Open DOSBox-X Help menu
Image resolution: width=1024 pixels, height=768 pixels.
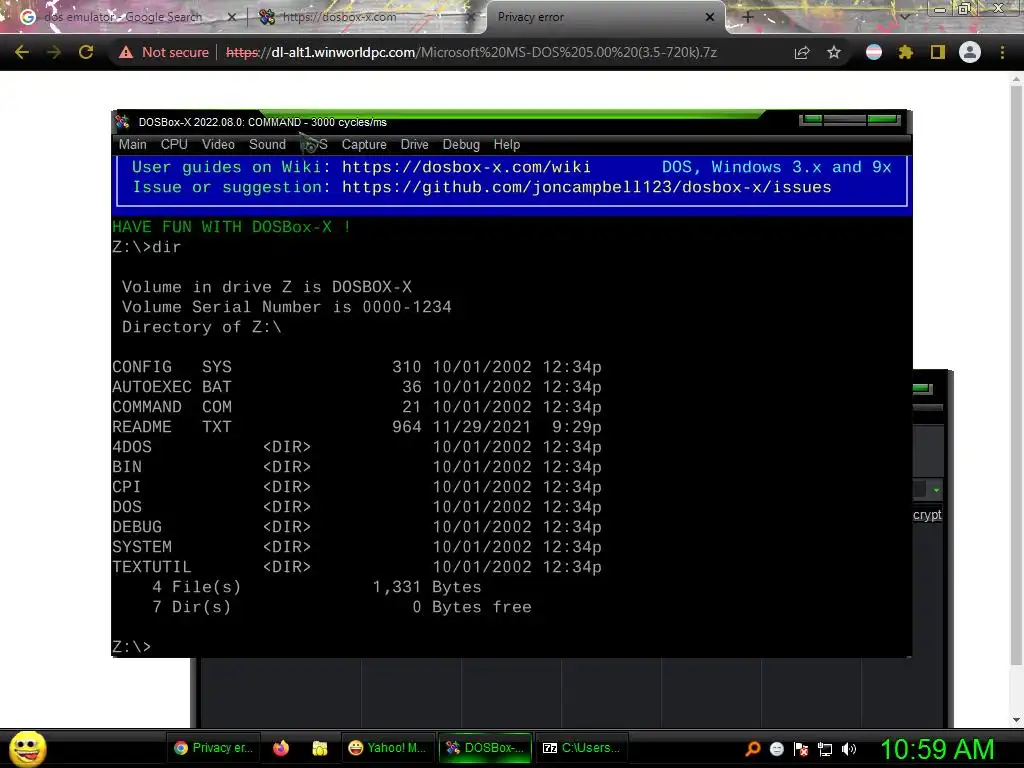507,144
